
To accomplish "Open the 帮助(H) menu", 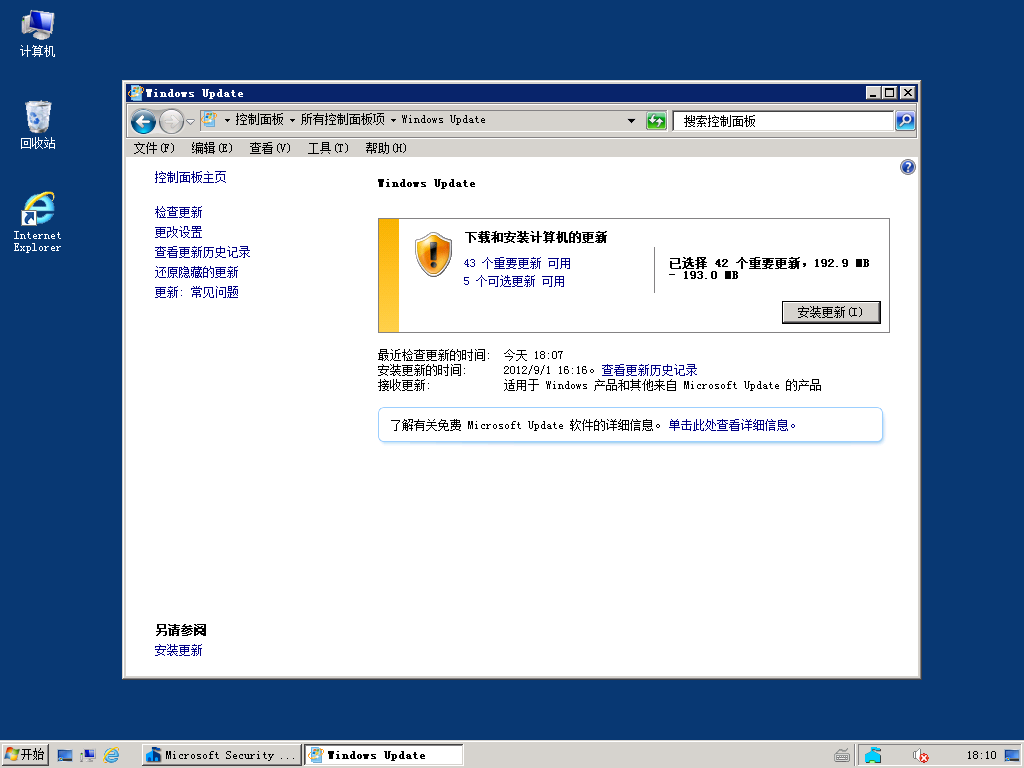I will click(x=386, y=148).
